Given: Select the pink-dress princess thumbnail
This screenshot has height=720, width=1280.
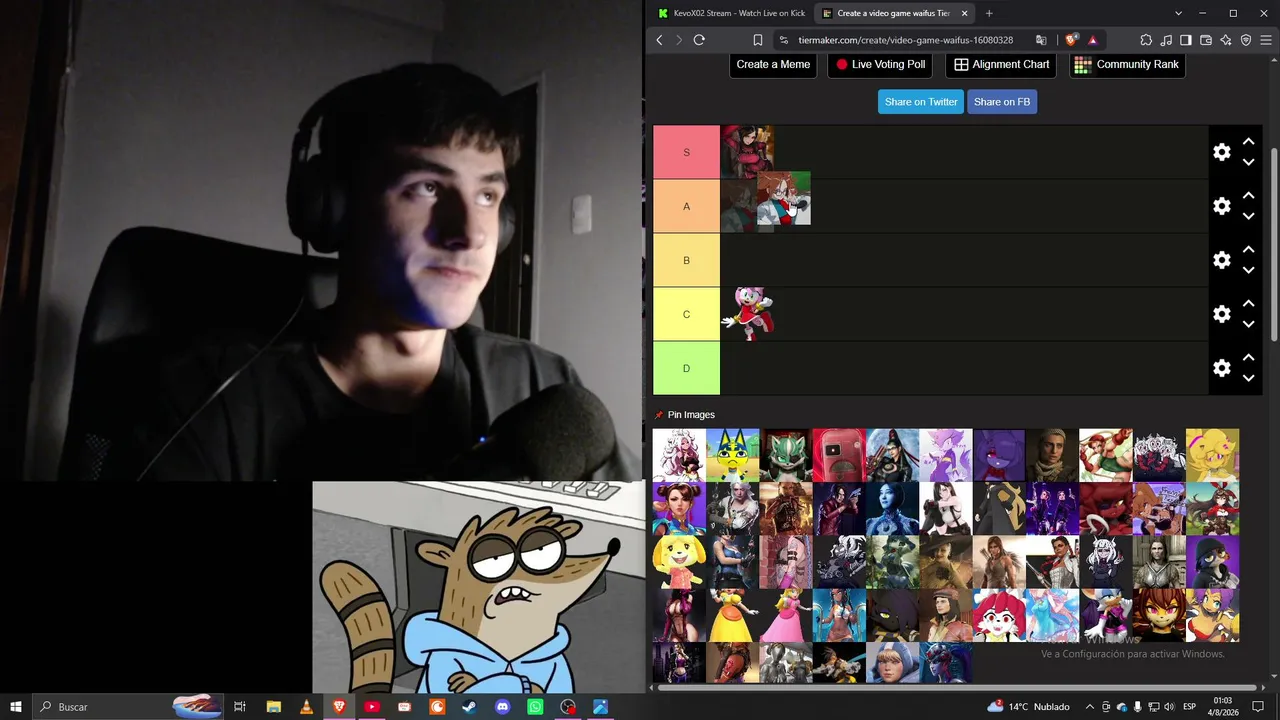Looking at the screenshot, I should pyautogui.click(x=785, y=615).
